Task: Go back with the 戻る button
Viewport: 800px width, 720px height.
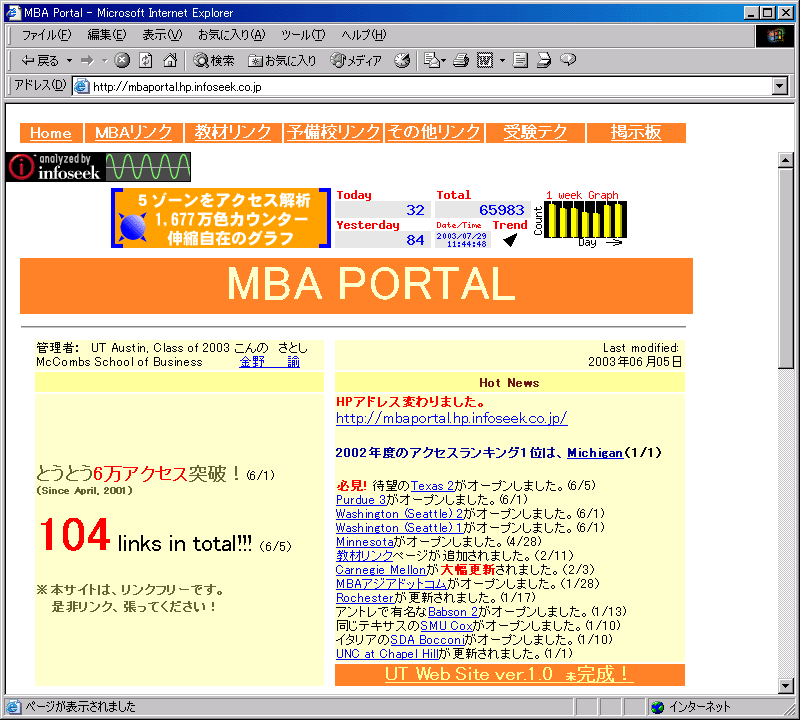Action: click(40, 61)
